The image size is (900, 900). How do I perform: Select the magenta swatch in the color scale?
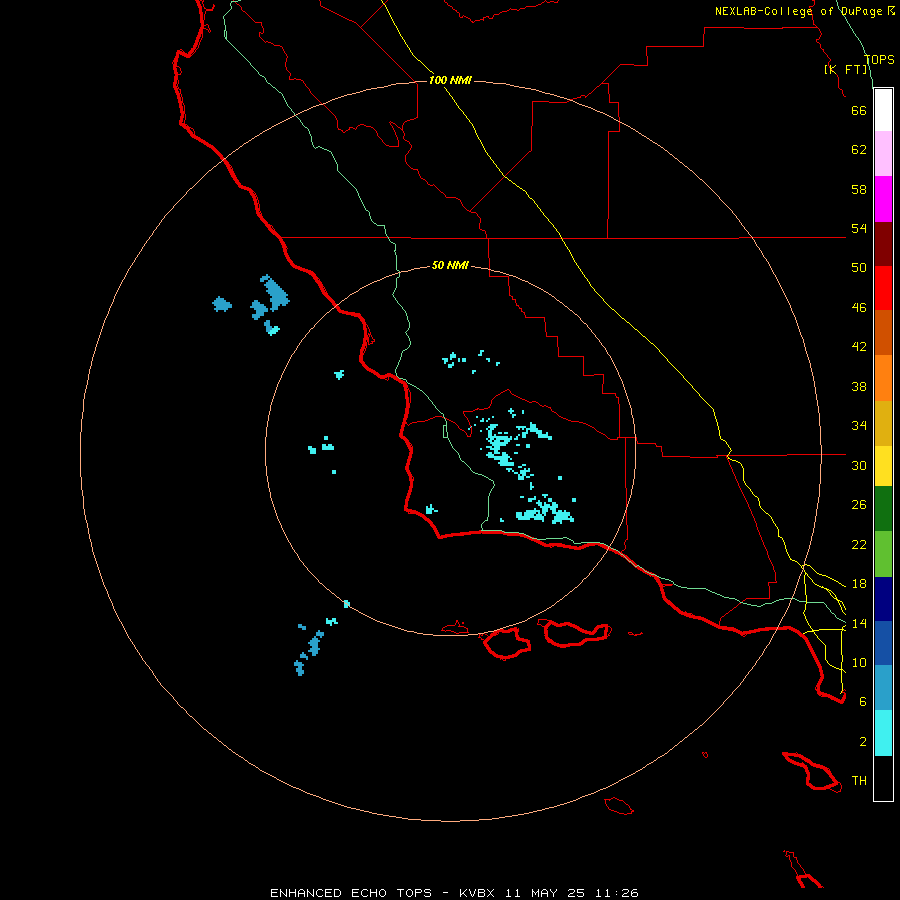pyautogui.click(x=883, y=199)
